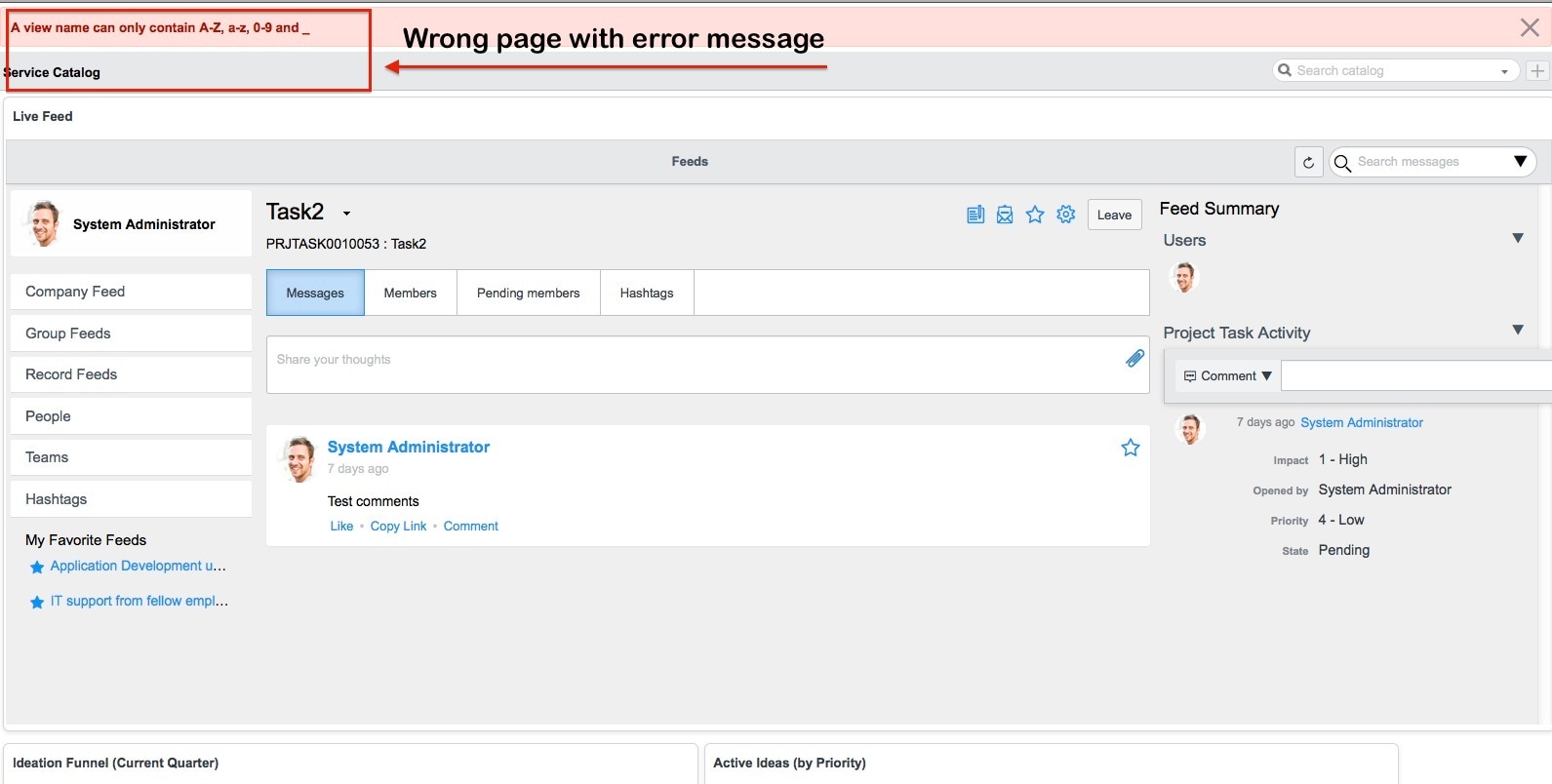Click the Pending state value
This screenshot has width=1552, height=784.
(1344, 550)
